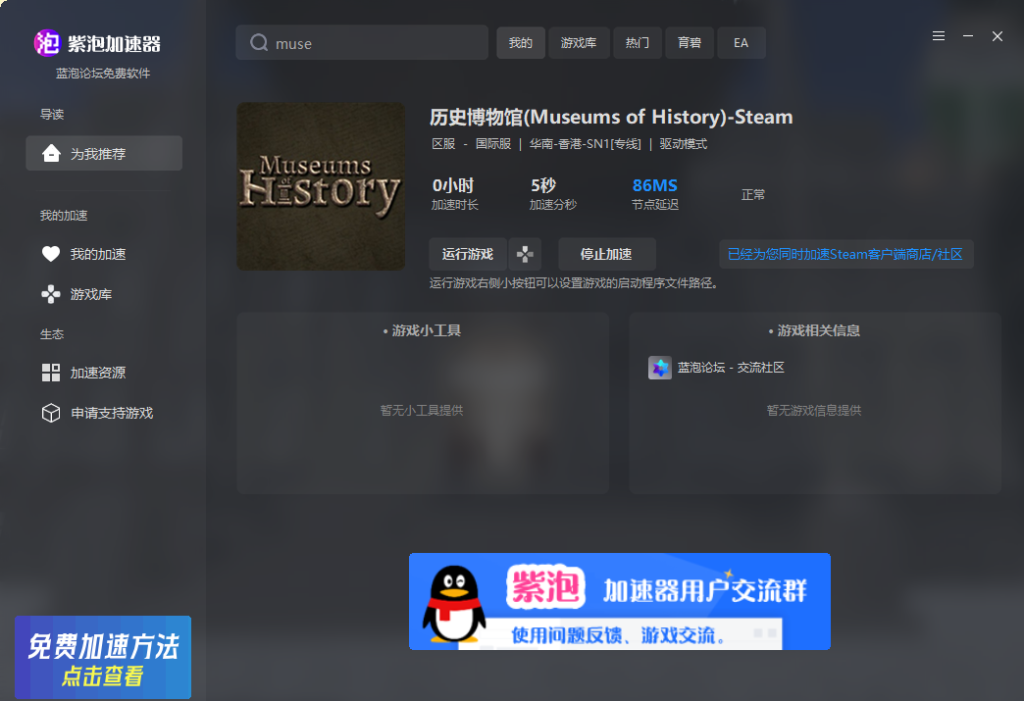
Task: Click the 暂无游戏信息提供 placeholder text
Action: tap(814, 410)
